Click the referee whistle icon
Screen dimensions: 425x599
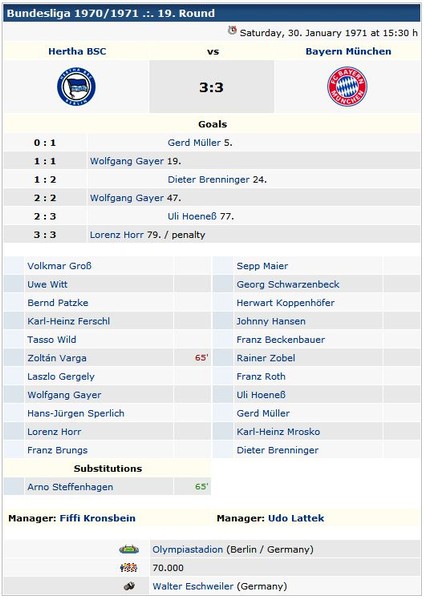pyautogui.click(x=129, y=586)
